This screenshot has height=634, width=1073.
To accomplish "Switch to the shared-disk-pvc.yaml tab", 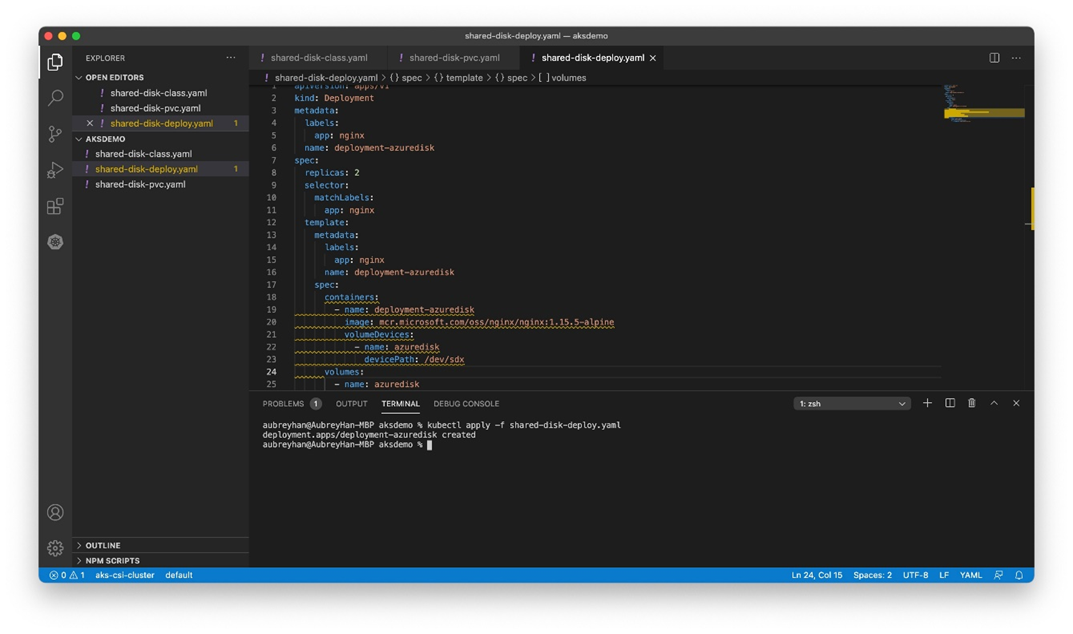I will (454, 58).
